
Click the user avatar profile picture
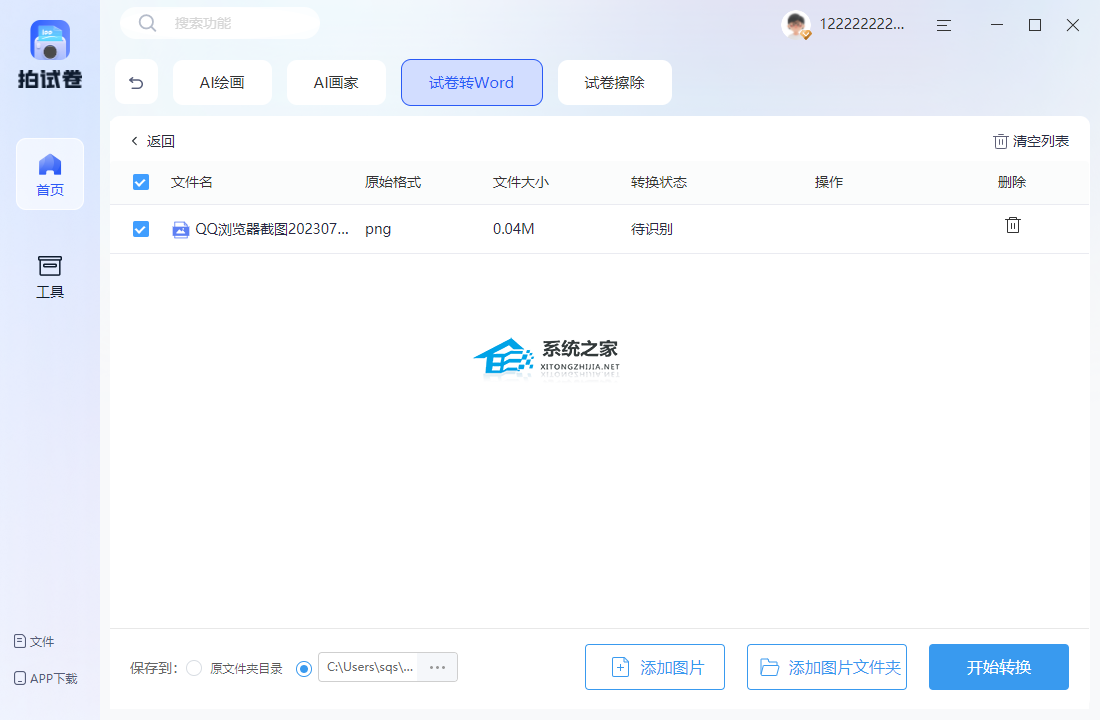796,25
